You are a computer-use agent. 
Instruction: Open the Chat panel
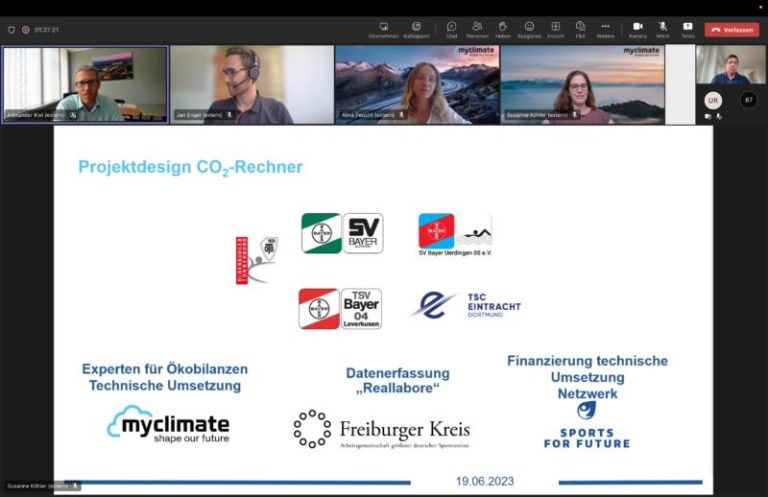[451, 29]
